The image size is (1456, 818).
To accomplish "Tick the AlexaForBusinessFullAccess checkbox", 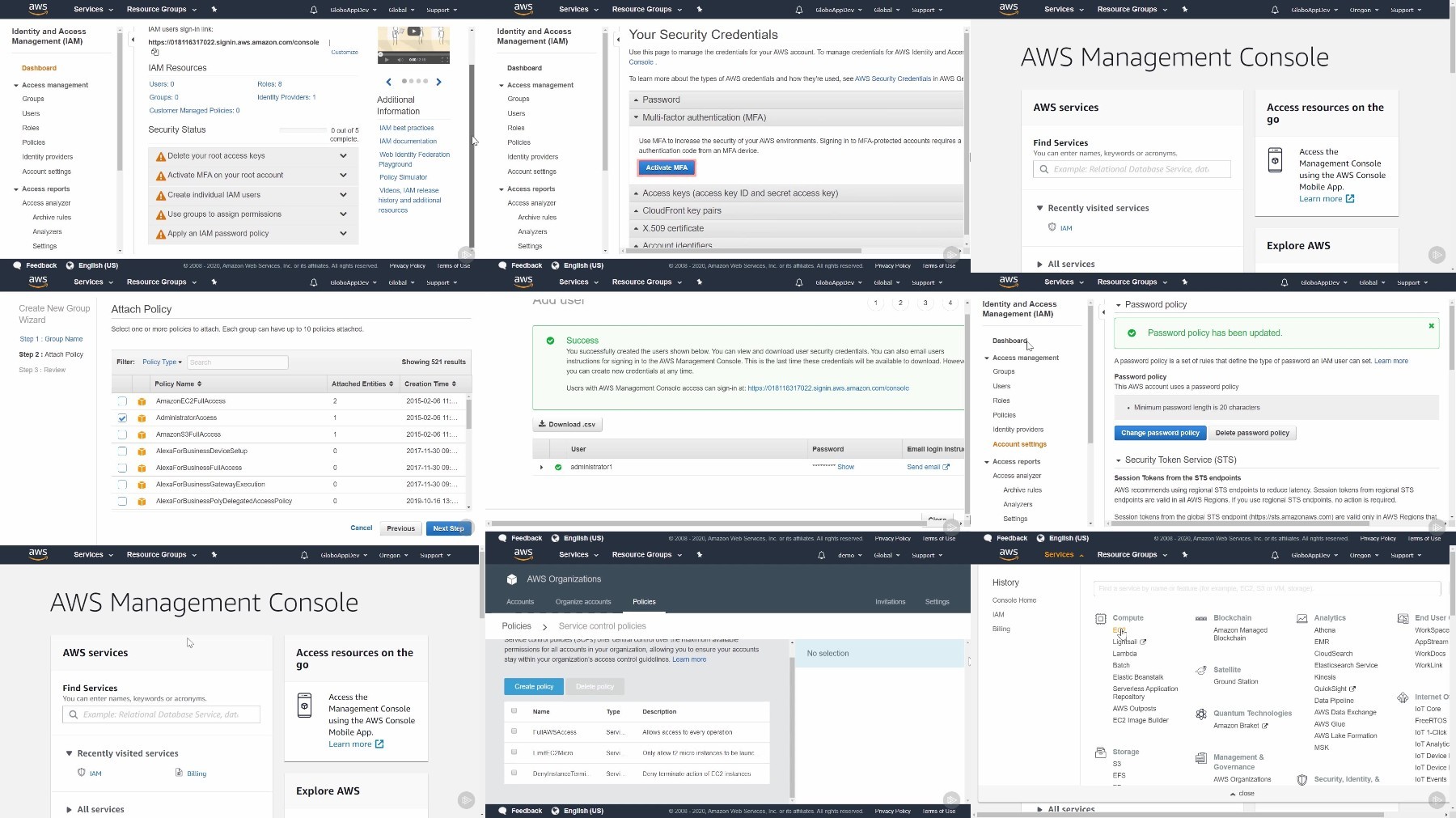I will point(122,468).
